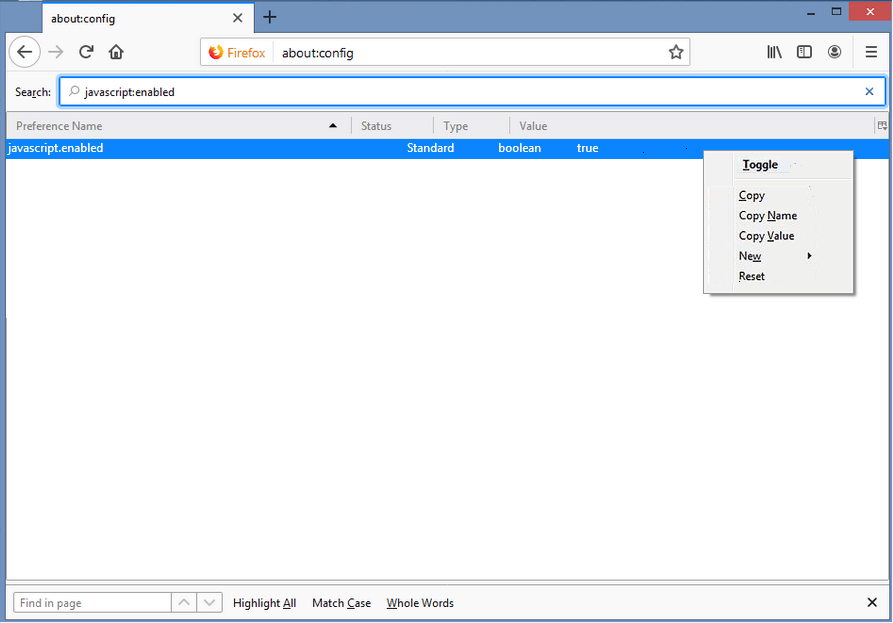Screen dimensions: 893x623
Task: Click the Find in page input field
Action: [90, 602]
